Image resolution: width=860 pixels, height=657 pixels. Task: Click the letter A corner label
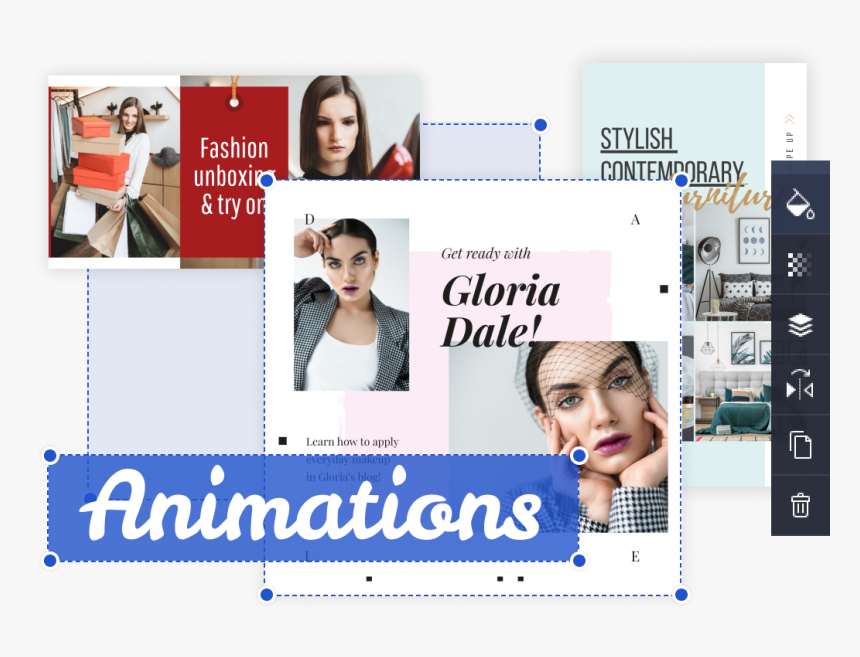pyautogui.click(x=635, y=220)
